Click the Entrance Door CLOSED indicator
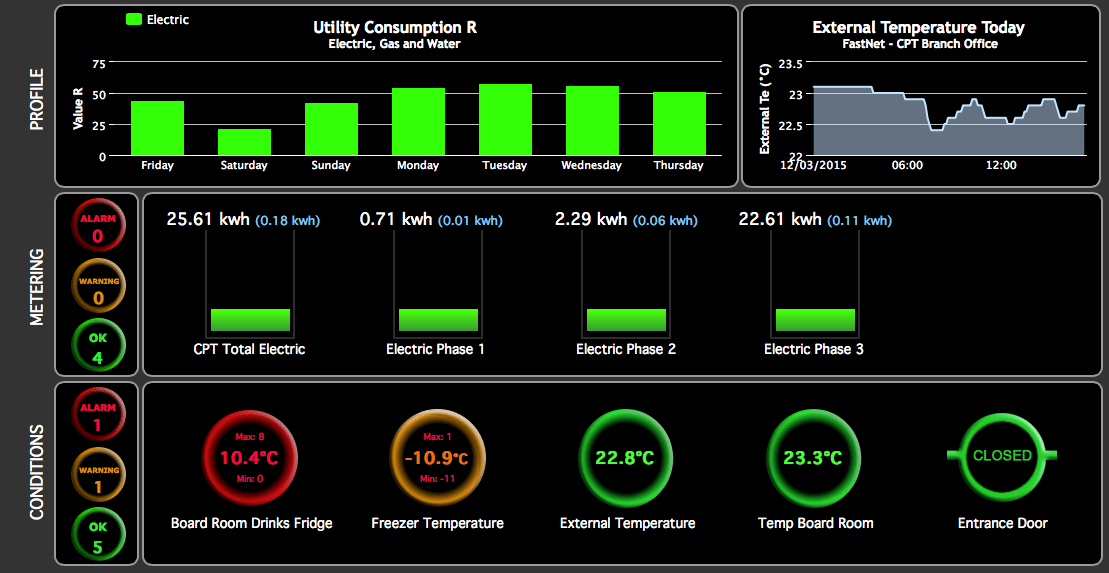 pos(1002,456)
